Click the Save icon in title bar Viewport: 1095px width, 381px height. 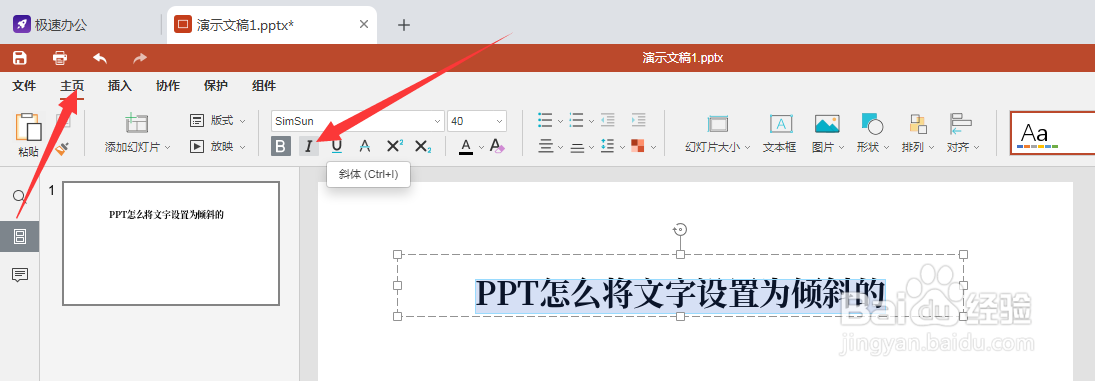pos(20,58)
